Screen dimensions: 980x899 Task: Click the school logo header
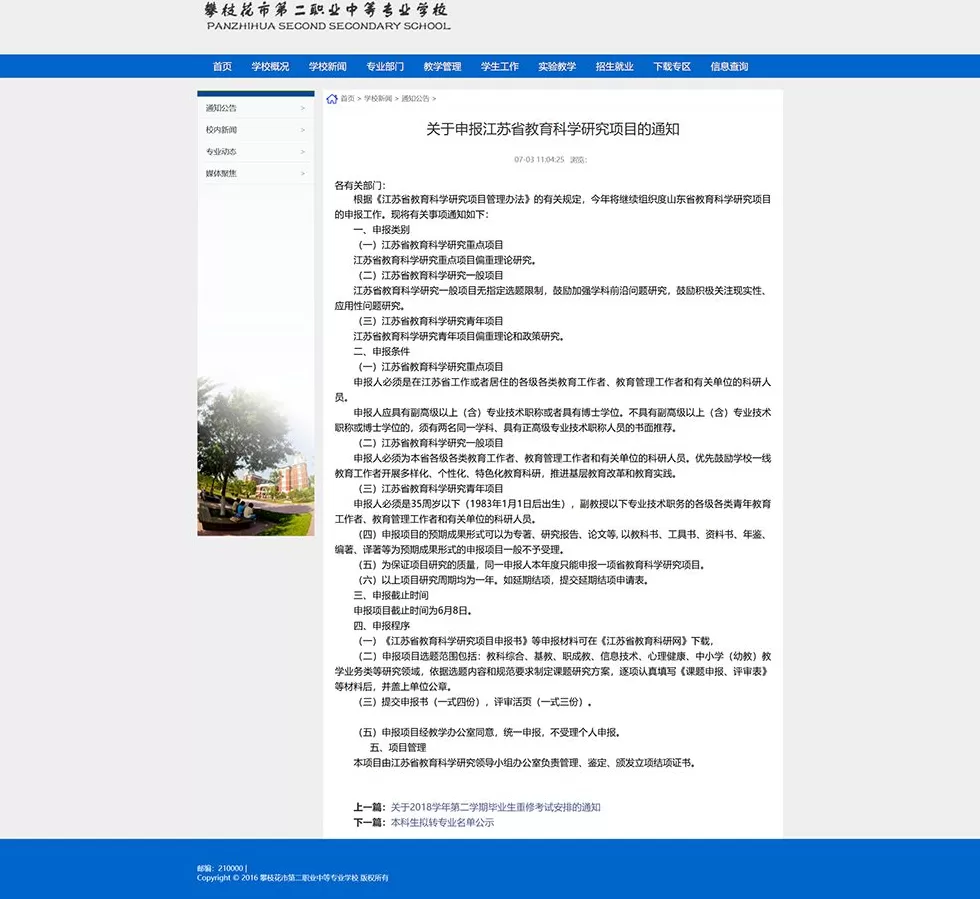pos(327,16)
